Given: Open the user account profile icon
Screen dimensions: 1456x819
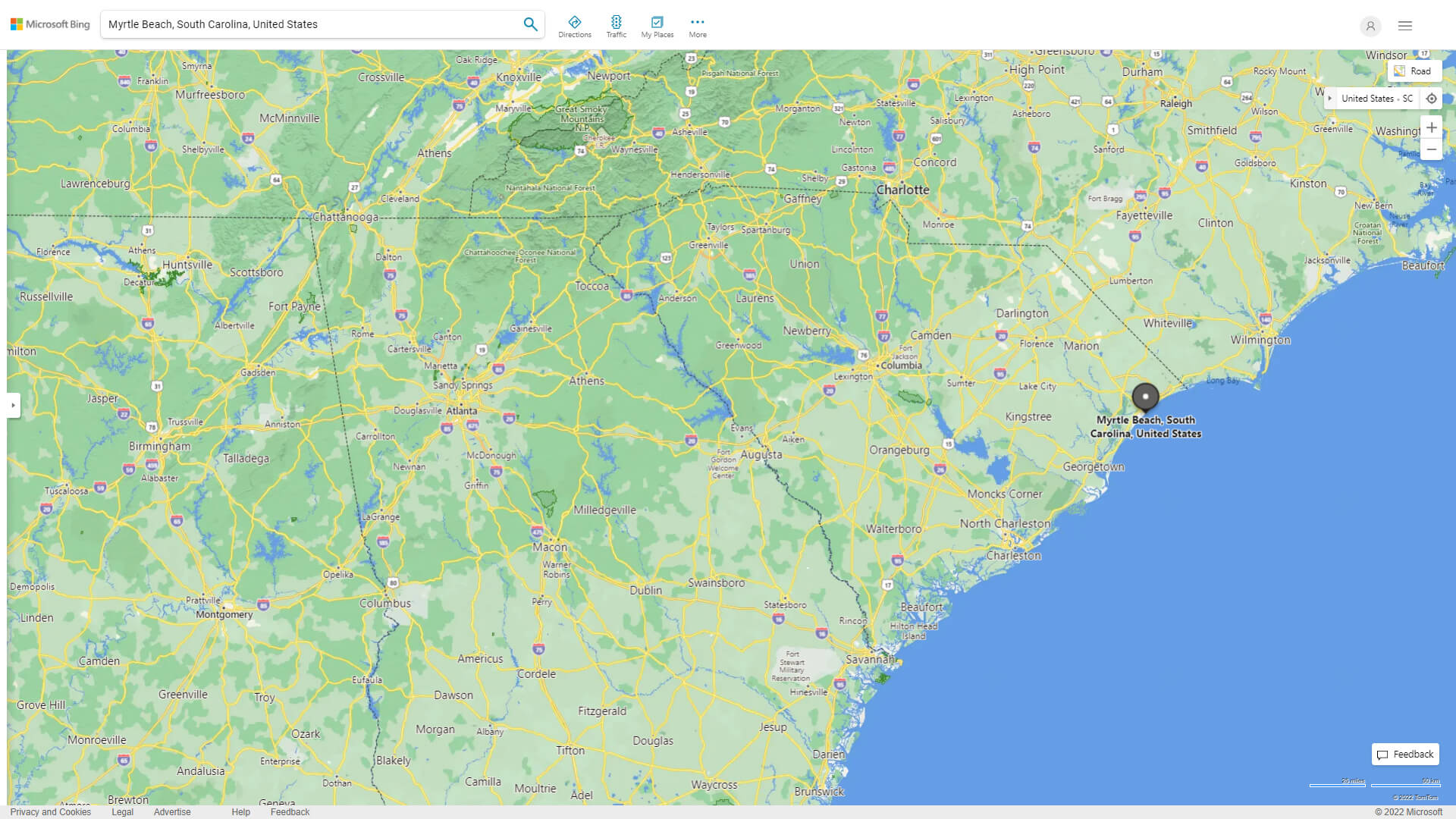Looking at the screenshot, I should 1370,26.
